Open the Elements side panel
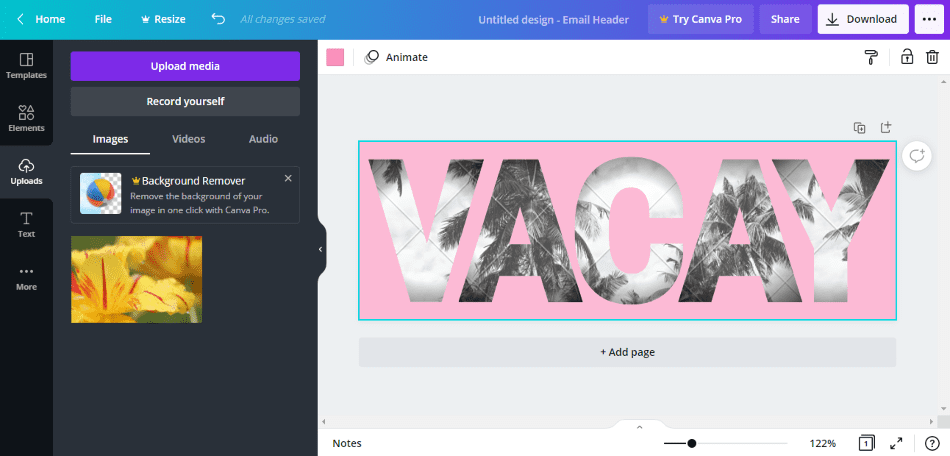 (26, 119)
